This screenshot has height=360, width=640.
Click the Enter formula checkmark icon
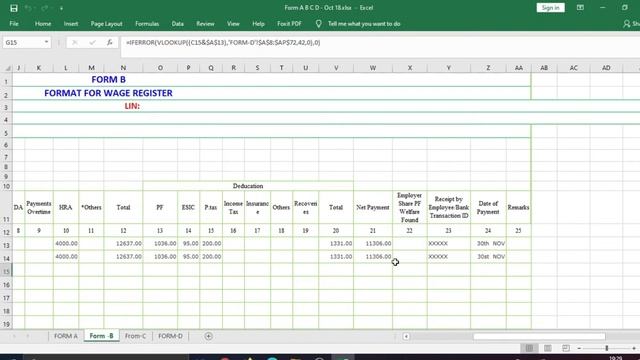pyautogui.click(x=92, y=42)
